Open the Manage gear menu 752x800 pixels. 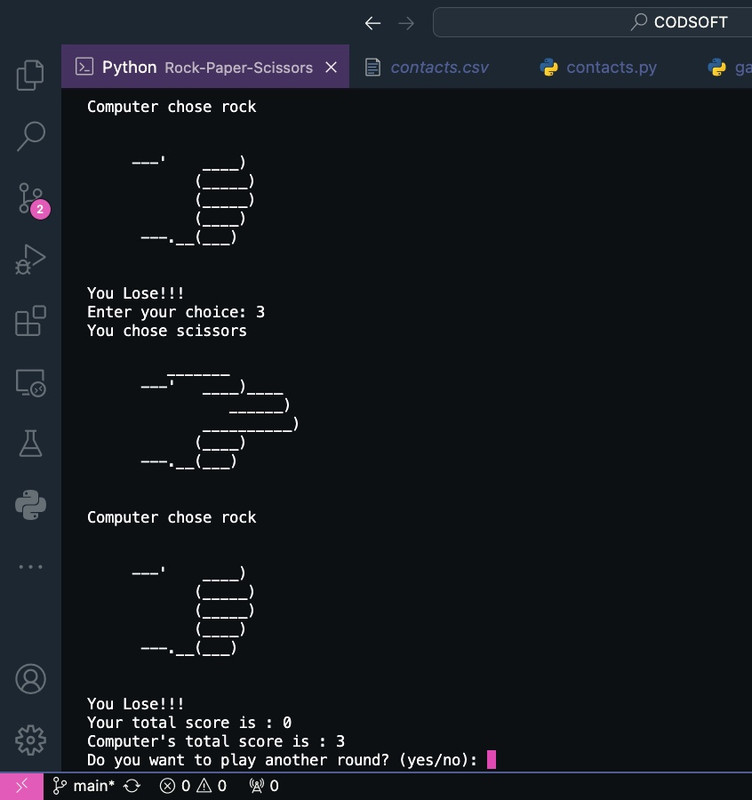click(x=31, y=740)
